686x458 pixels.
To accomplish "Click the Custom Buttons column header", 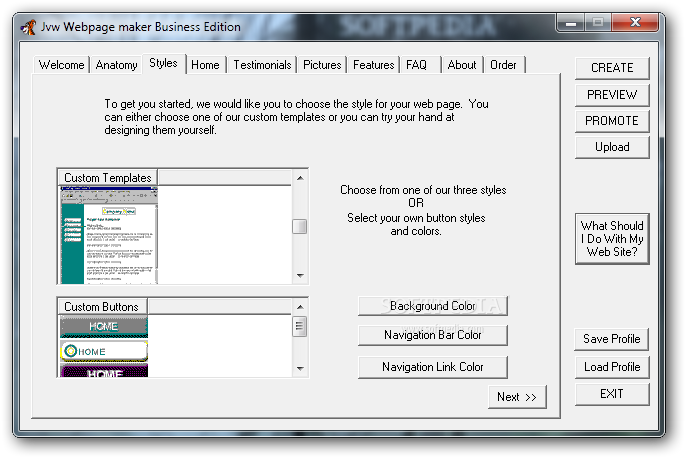I will pyautogui.click(x=102, y=307).
